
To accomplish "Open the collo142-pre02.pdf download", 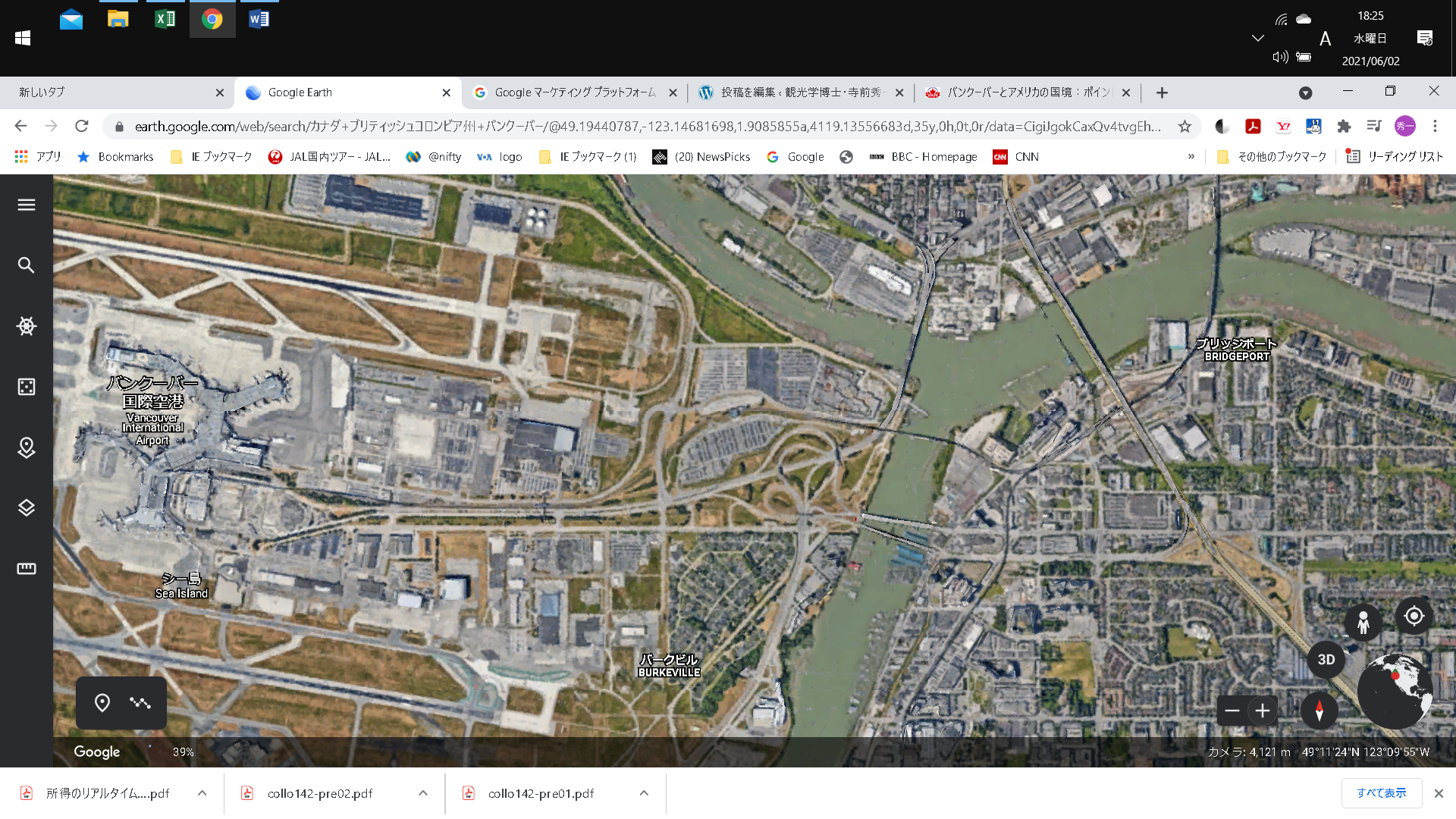I will tap(320, 793).
